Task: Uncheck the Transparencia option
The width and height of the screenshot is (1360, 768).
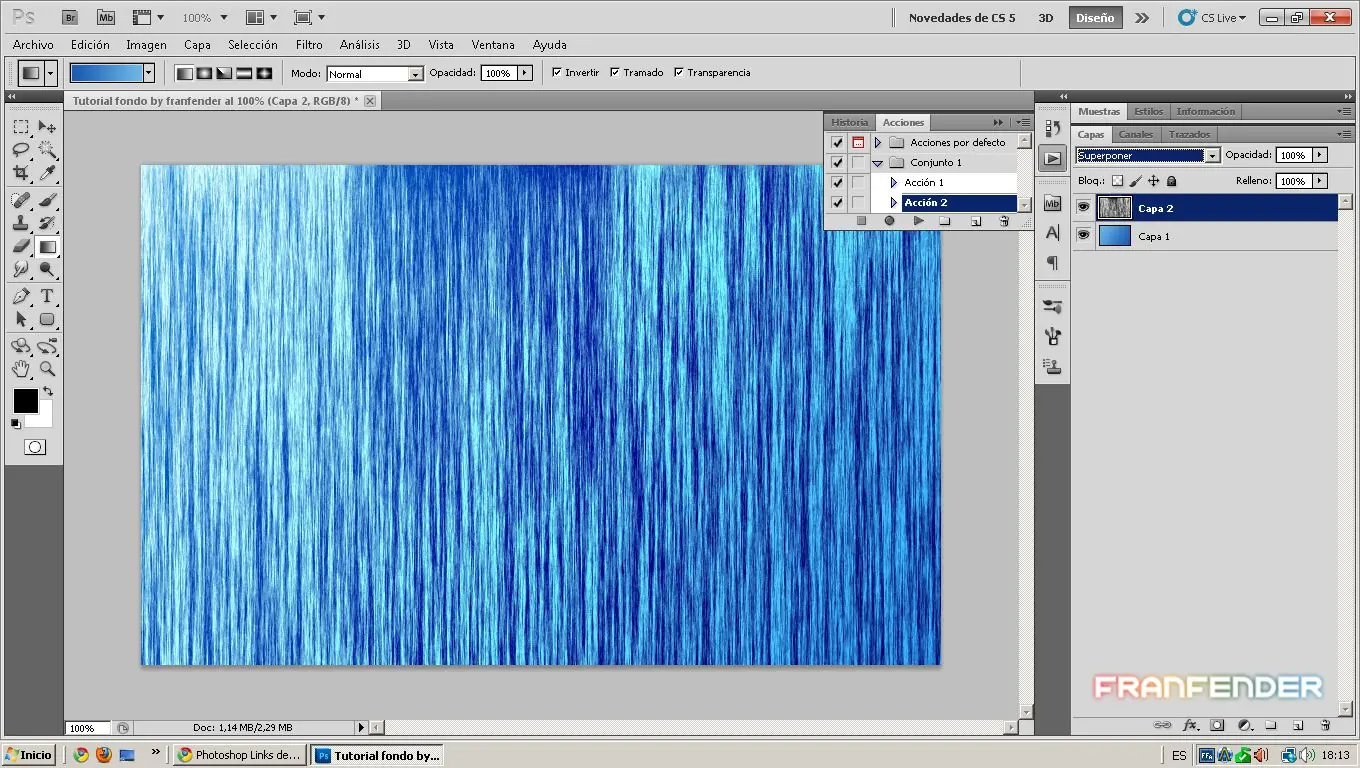Action: [679, 73]
